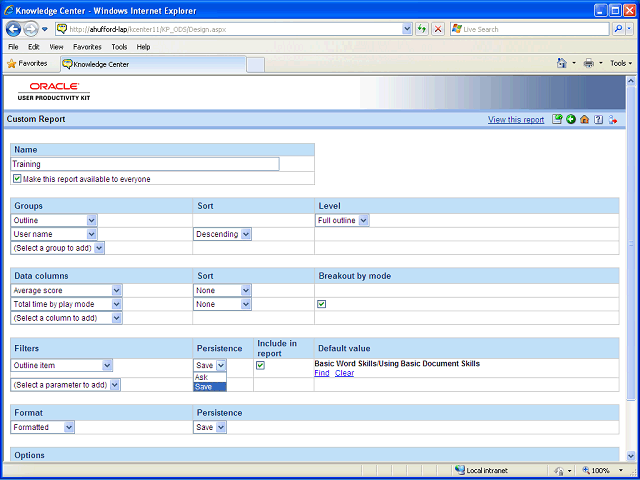640x480 pixels.
Task: Open the Help menu
Action: tap(143, 47)
